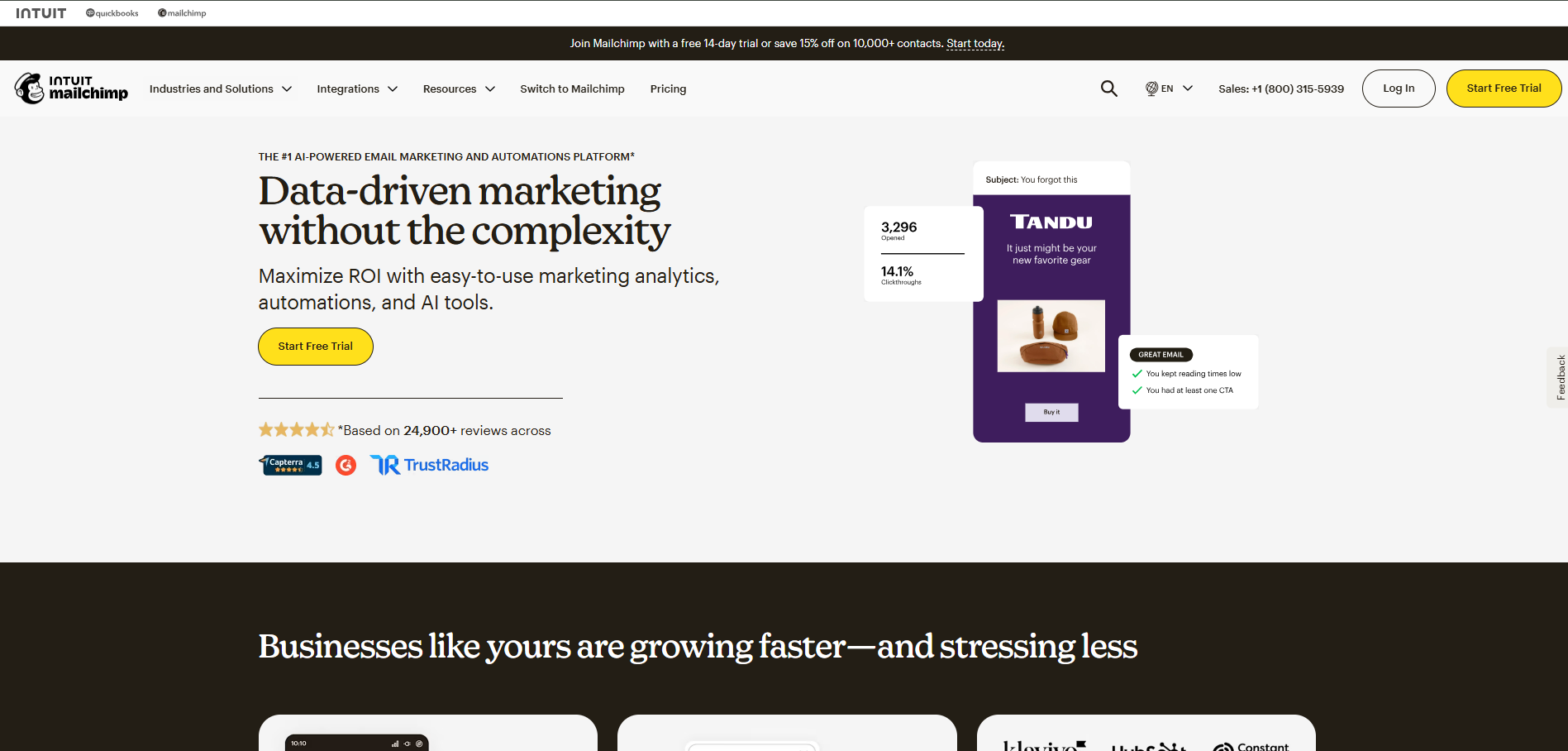Click the TrustRadius logo
This screenshot has height=751, width=1568.
point(428,464)
